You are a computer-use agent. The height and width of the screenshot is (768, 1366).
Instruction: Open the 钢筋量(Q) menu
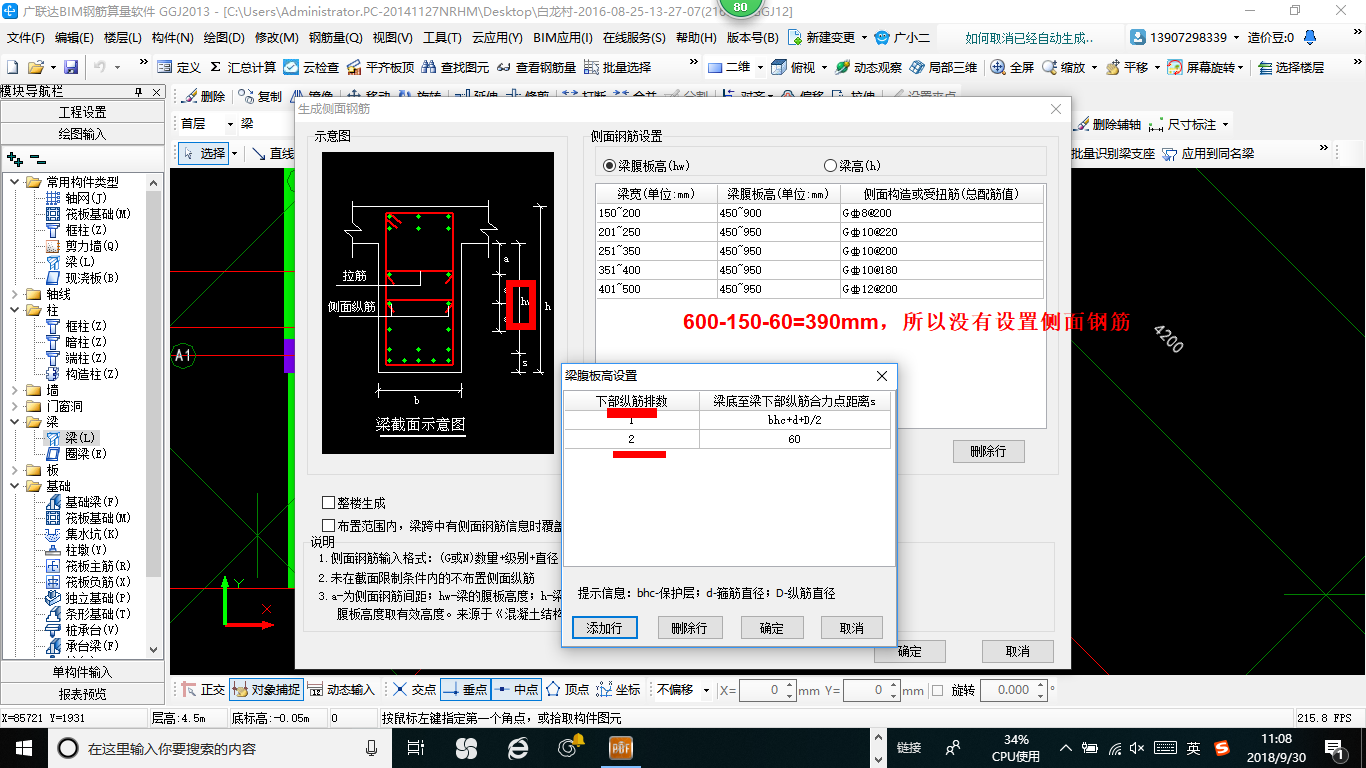[336, 38]
